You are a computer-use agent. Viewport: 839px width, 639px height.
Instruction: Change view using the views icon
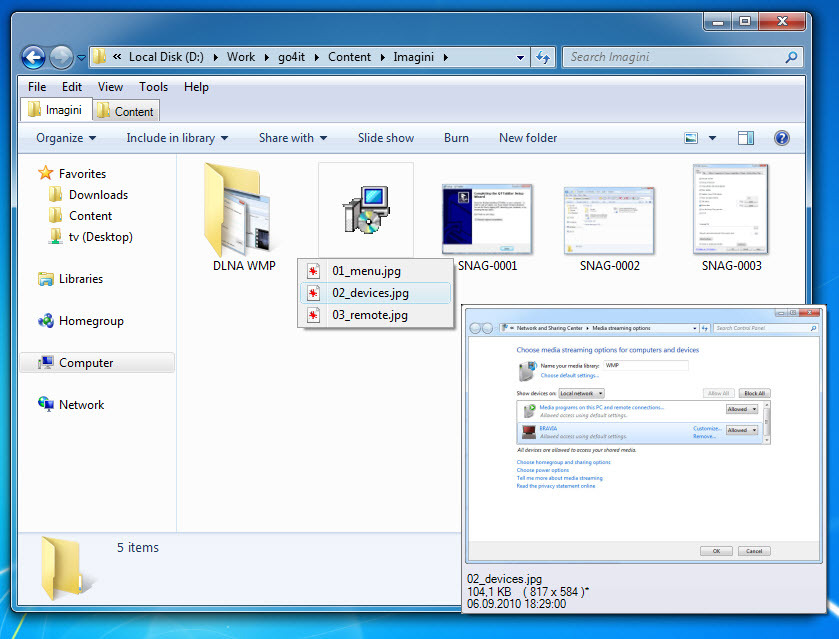[x=691, y=138]
